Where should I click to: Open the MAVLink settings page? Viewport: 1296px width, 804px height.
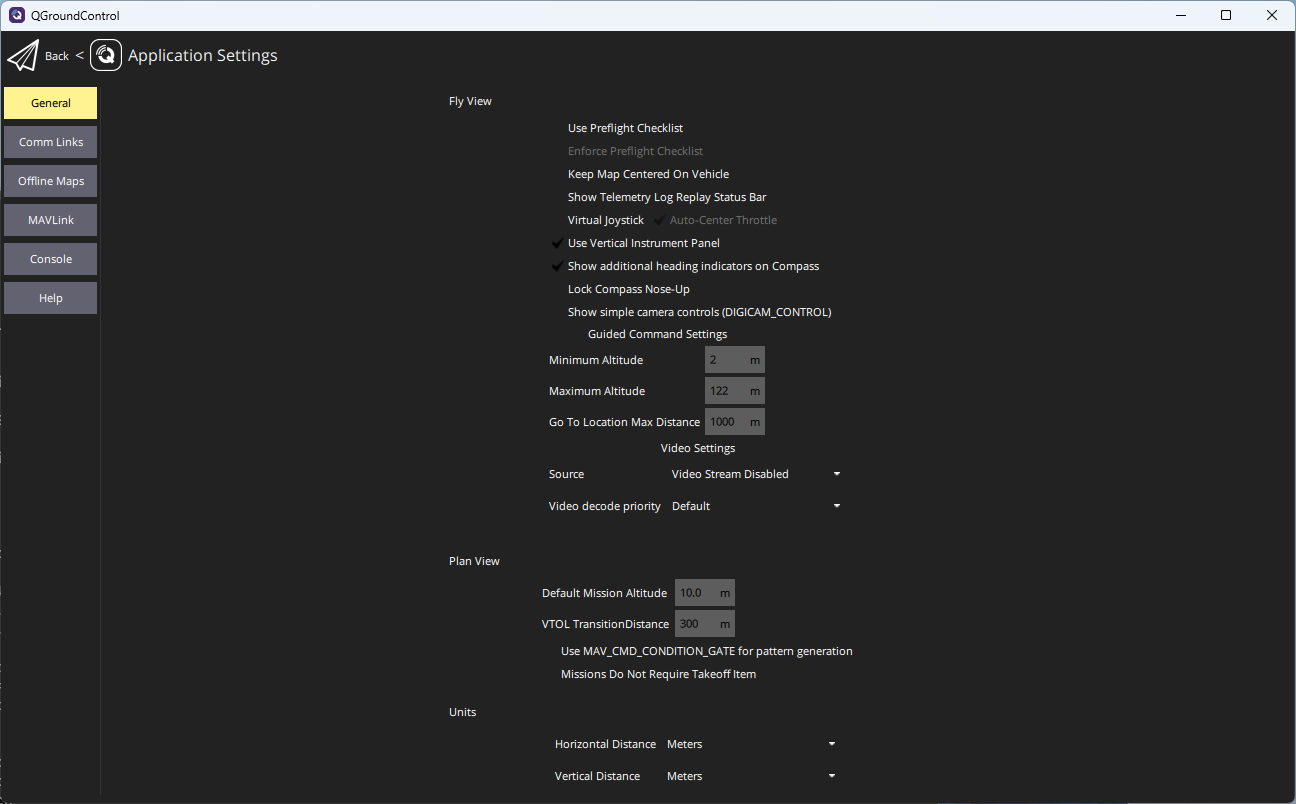[x=51, y=220]
